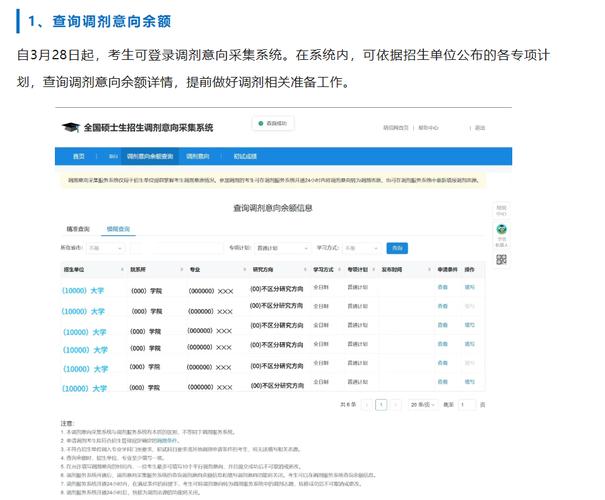Sort by the 院系所 column arrow
Image resolution: width=605 pixels, height=500 pixels.
coord(182,269)
